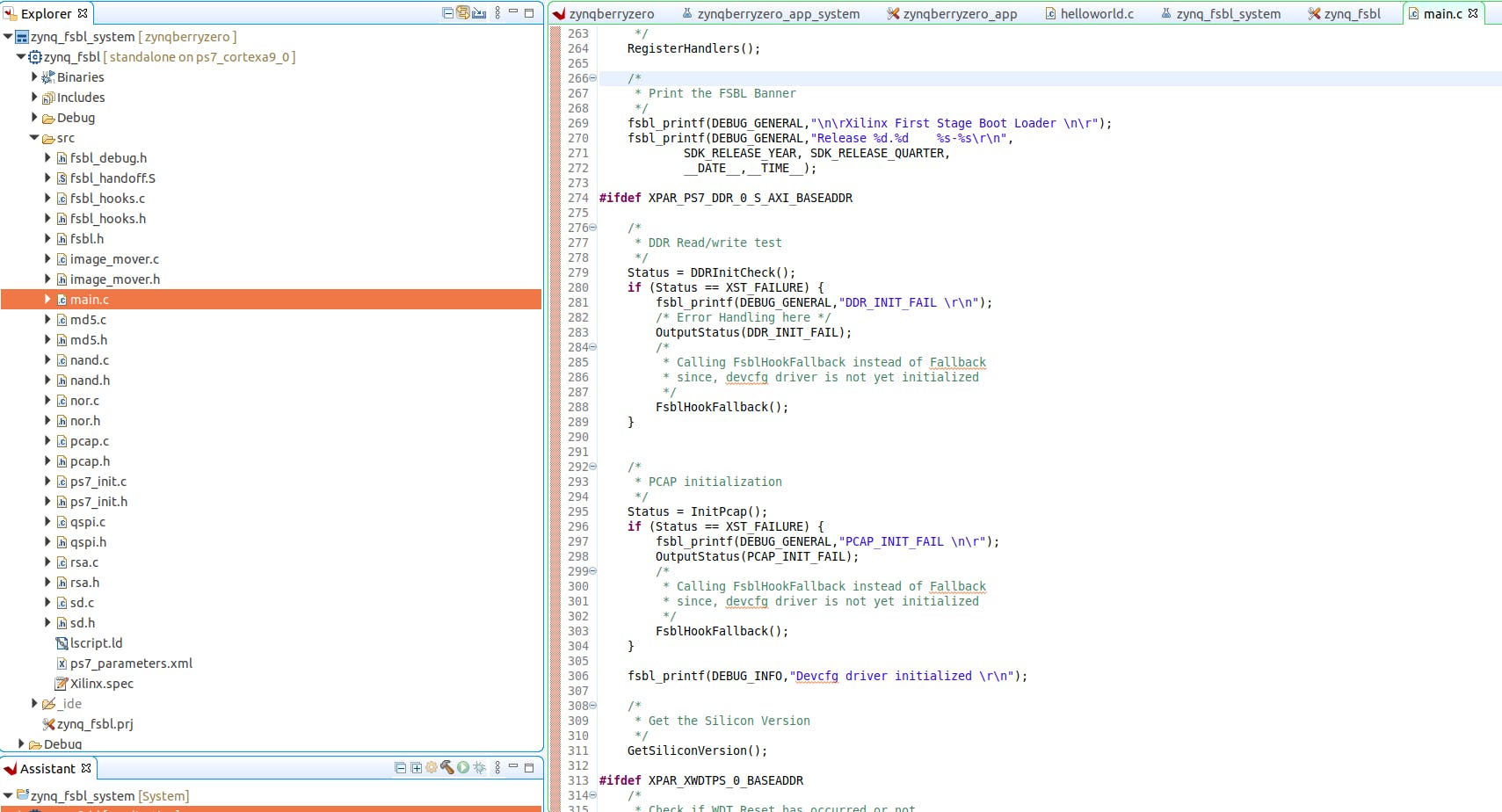Click the zynq_fsbl application icon in the tree

[x=35, y=57]
